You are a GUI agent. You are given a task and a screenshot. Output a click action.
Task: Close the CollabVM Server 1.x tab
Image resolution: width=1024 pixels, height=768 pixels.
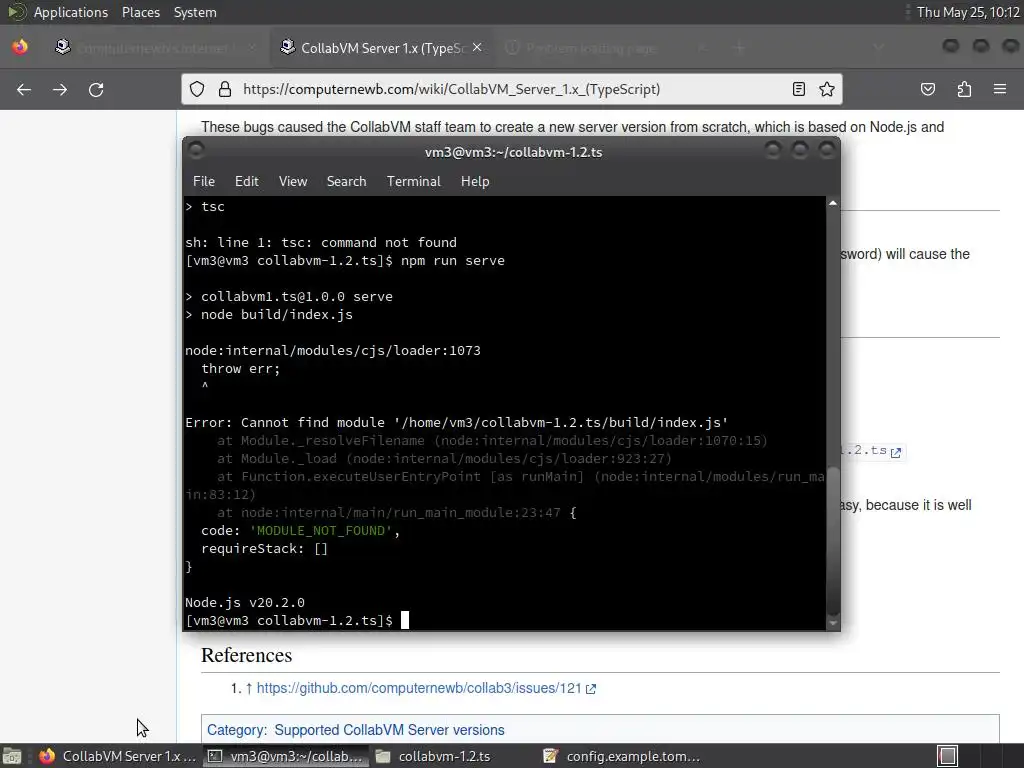coord(477,48)
